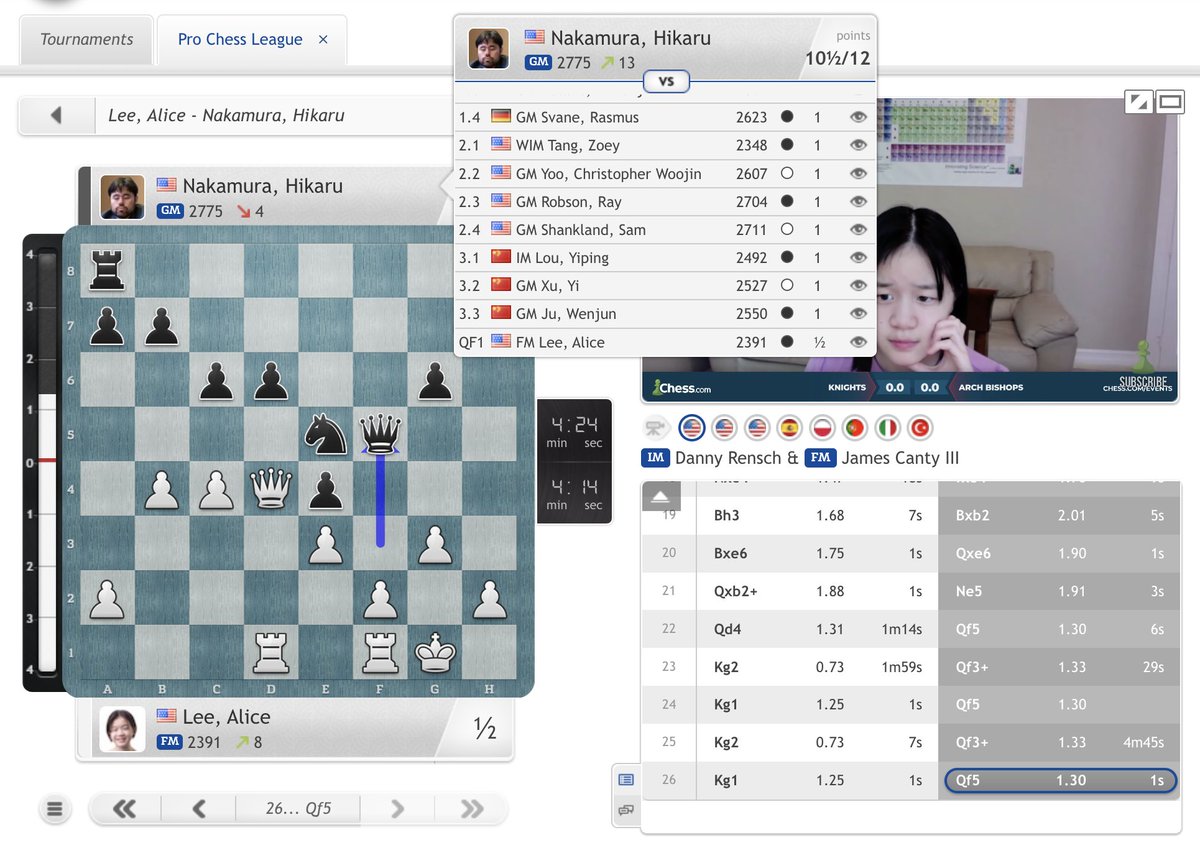1200x858 pixels.
Task: Jump to the last move with double-right arrows
Action: pyautogui.click(x=472, y=809)
